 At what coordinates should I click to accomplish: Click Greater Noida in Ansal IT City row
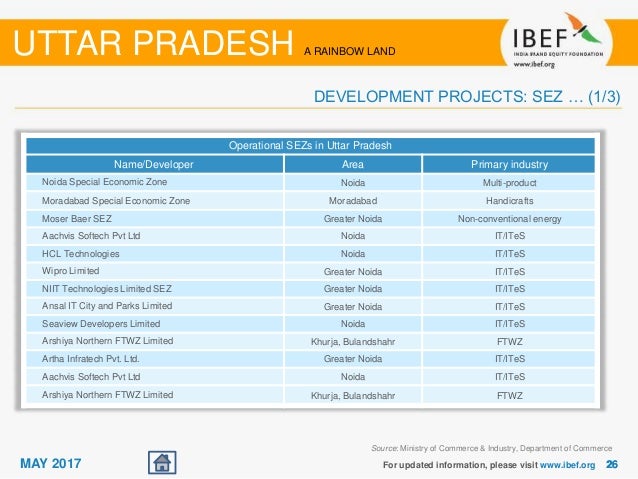[x=353, y=306]
